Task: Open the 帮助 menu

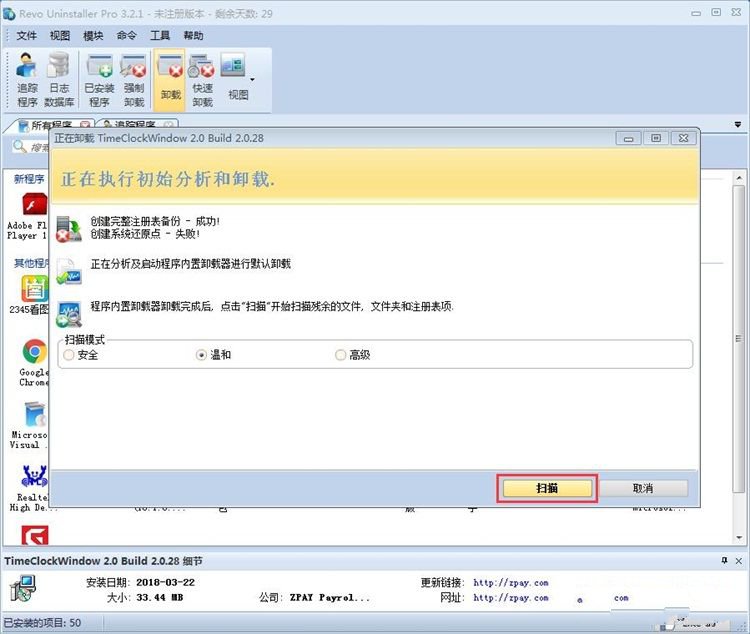Action: (x=193, y=35)
